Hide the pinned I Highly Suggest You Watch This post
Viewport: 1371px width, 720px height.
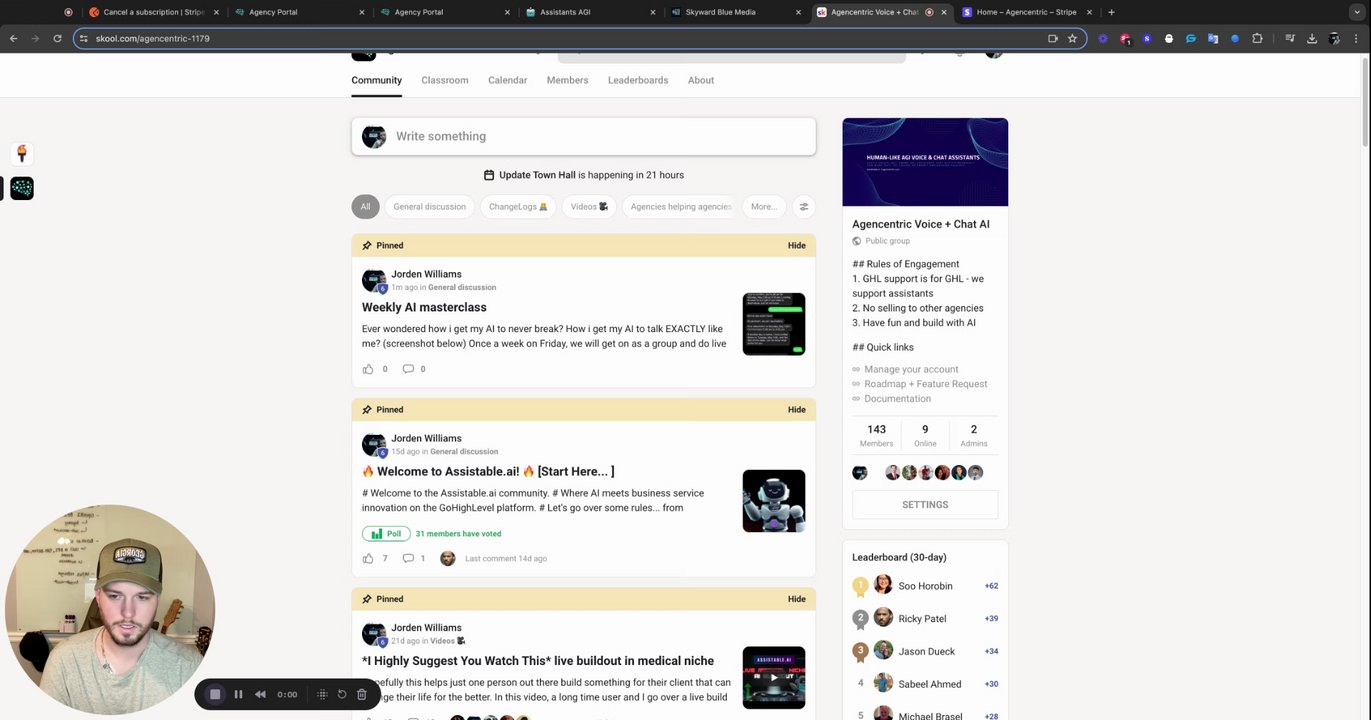coord(796,599)
